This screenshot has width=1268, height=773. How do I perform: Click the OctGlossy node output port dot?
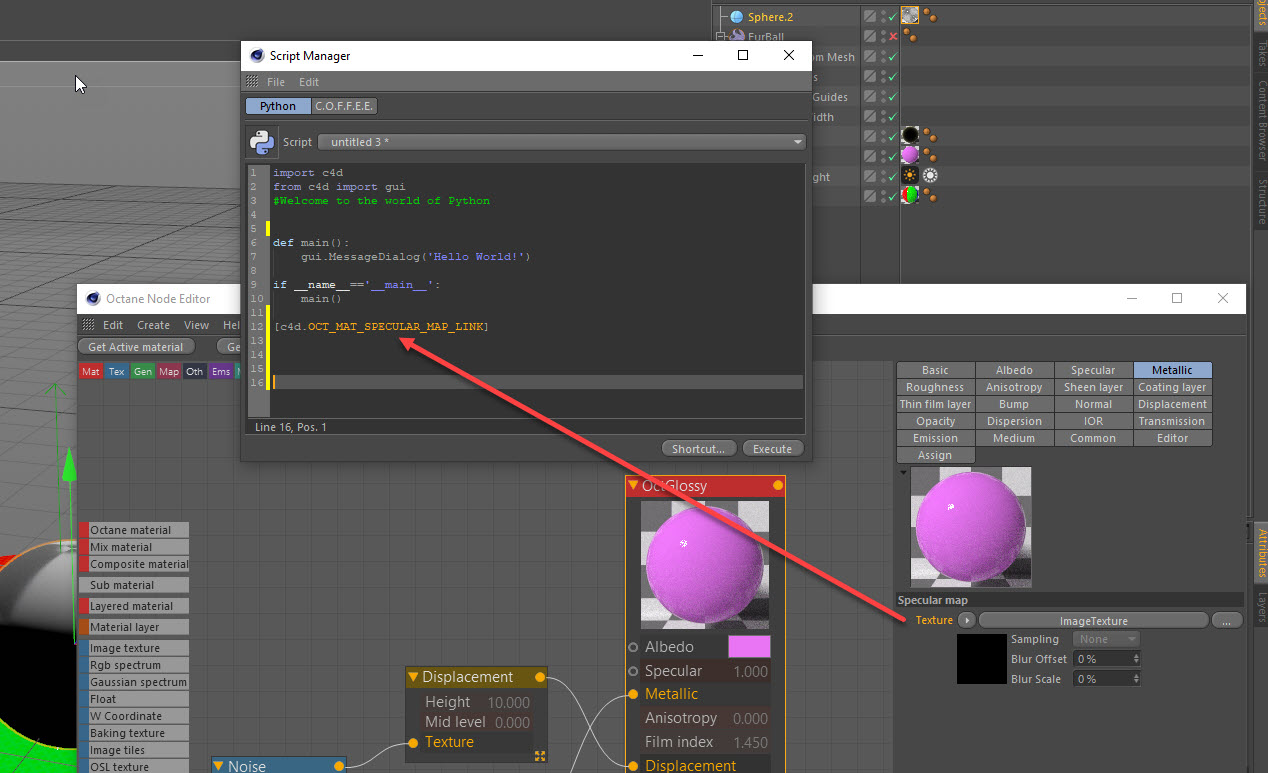tap(778, 486)
